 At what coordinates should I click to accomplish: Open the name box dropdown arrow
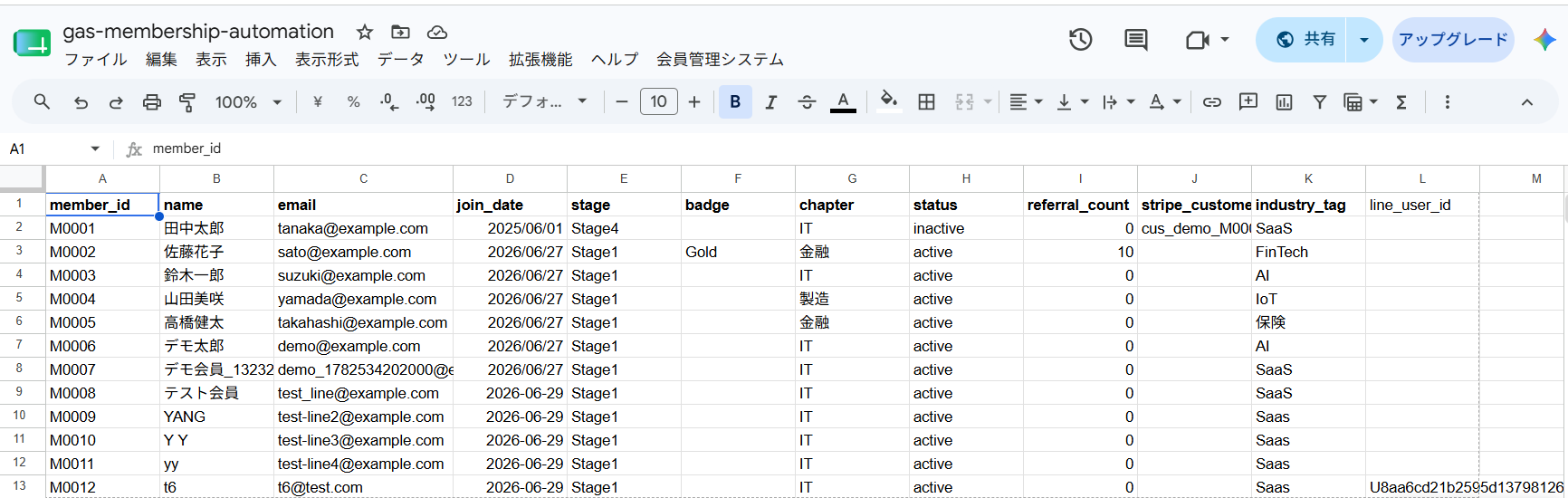tap(95, 148)
